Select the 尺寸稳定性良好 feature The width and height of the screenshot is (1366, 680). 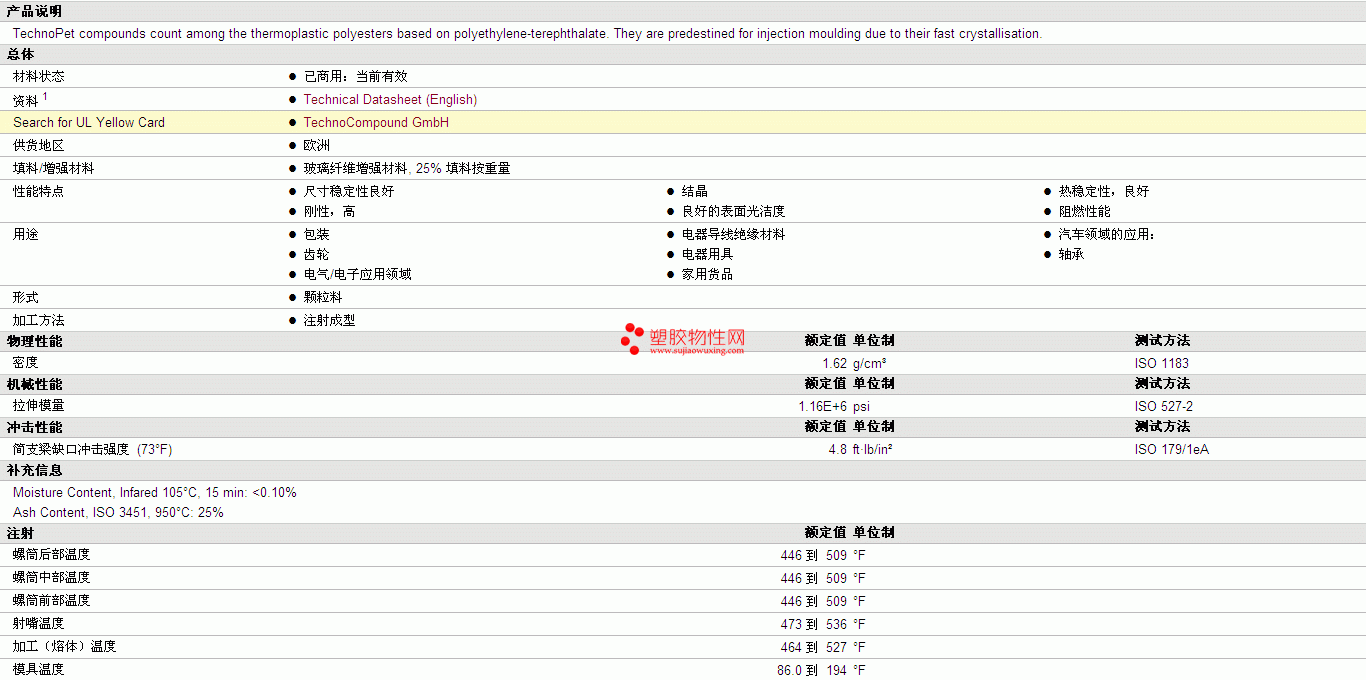(349, 192)
